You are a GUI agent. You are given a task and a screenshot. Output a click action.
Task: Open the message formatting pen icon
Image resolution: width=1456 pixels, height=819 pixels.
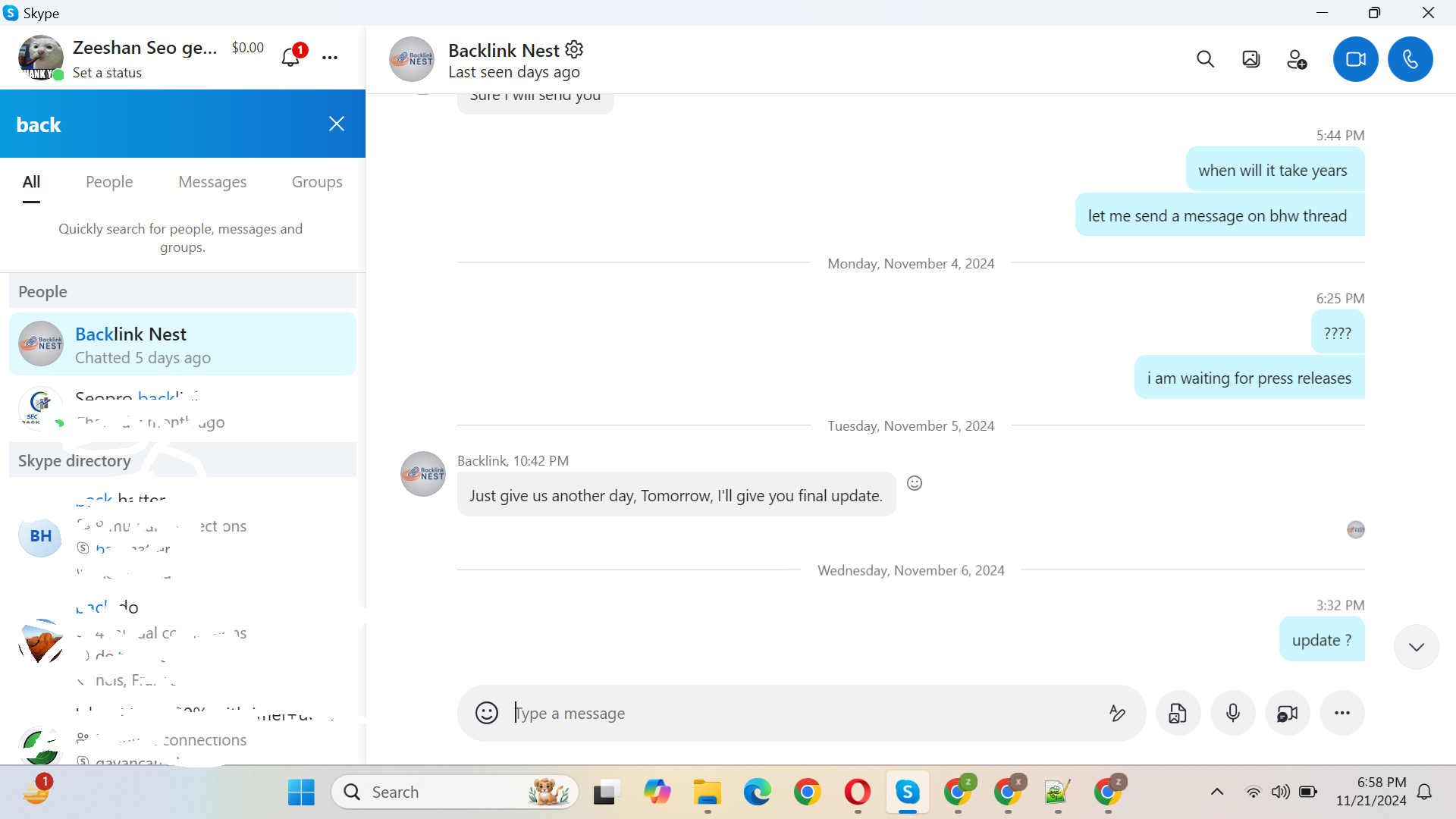coord(1117,713)
